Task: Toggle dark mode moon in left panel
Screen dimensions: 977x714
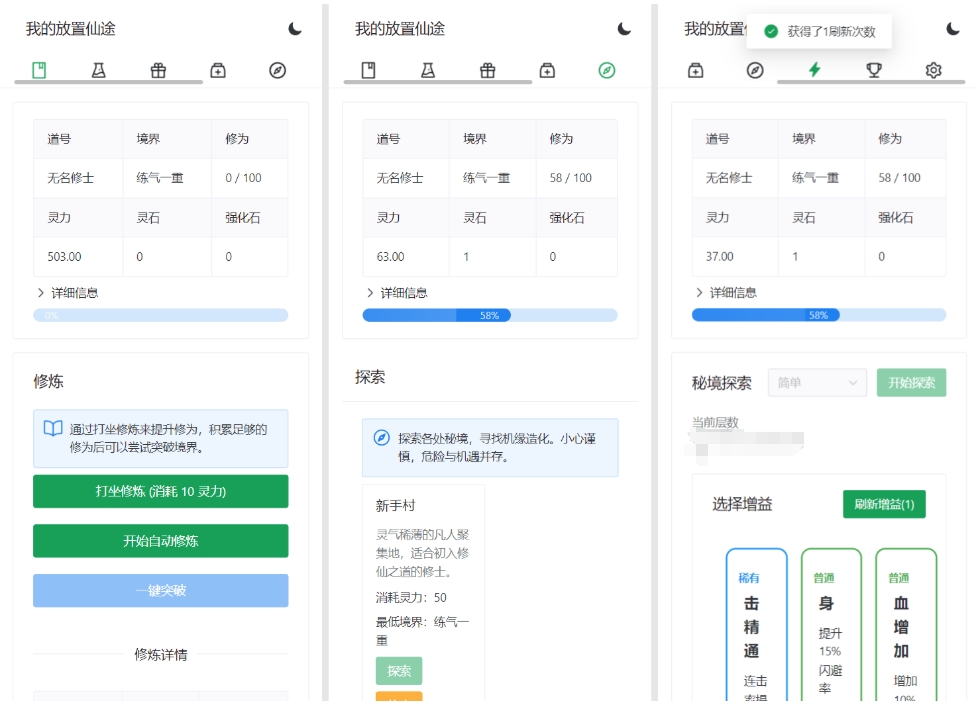Action: point(295,29)
